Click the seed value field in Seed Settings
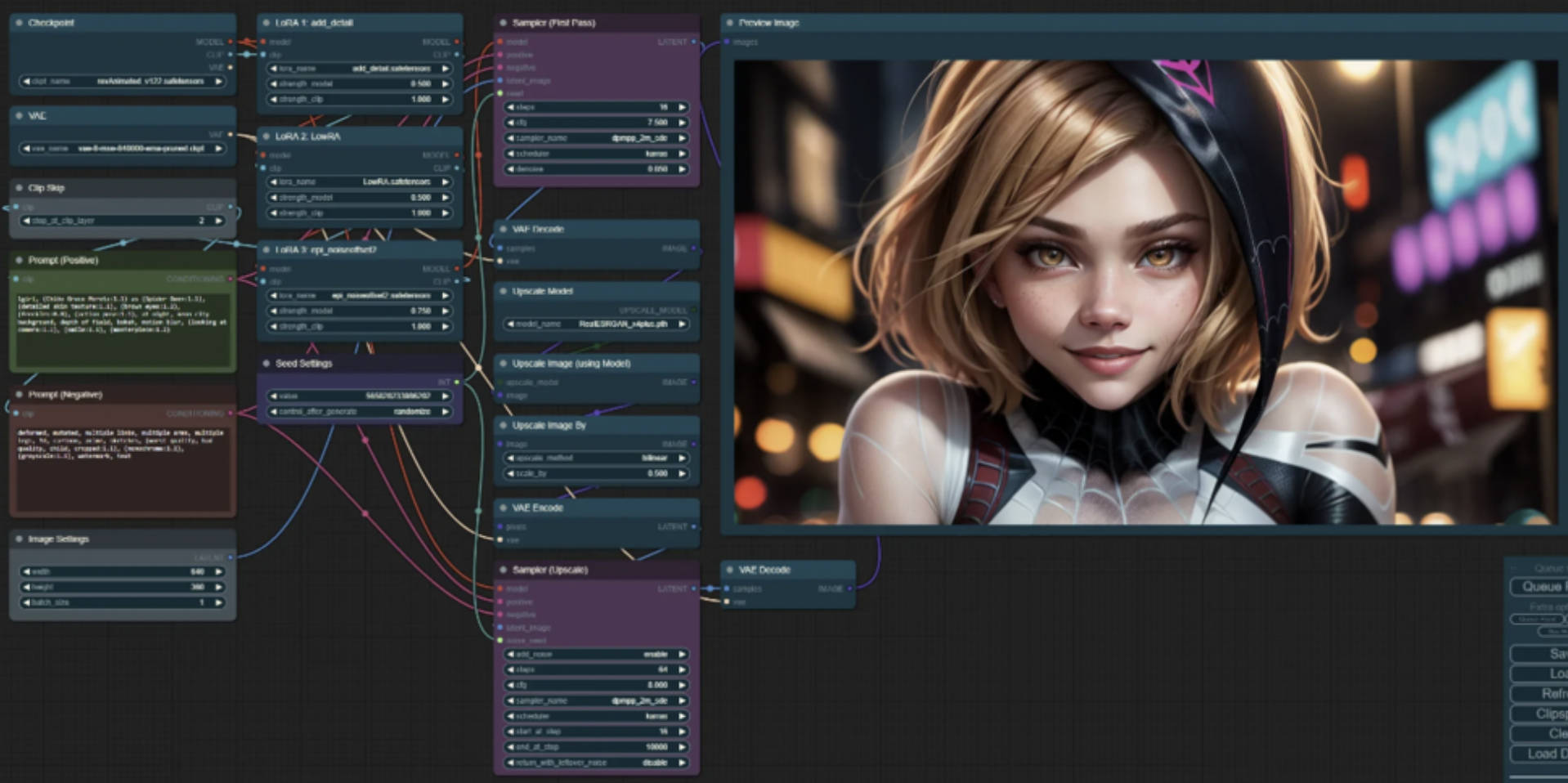 pos(360,396)
